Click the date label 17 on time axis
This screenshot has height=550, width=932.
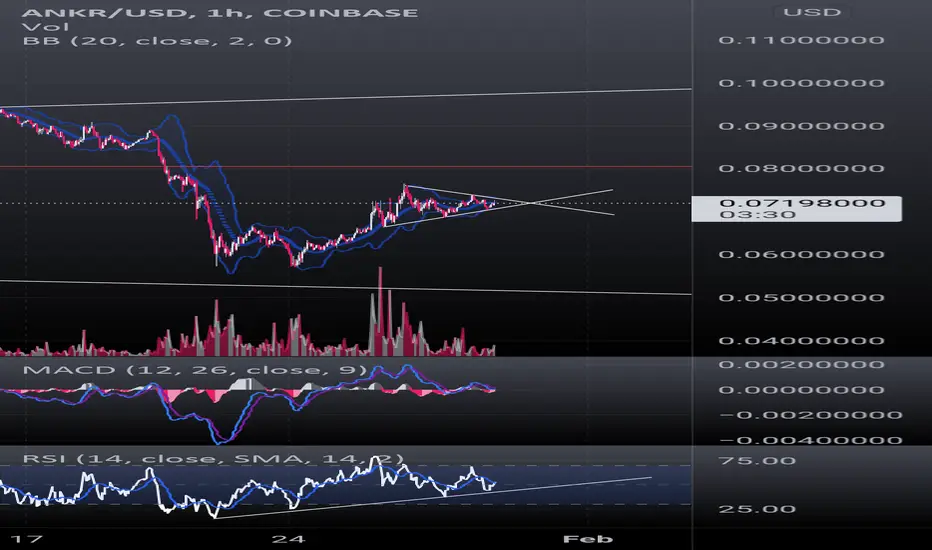(27, 539)
